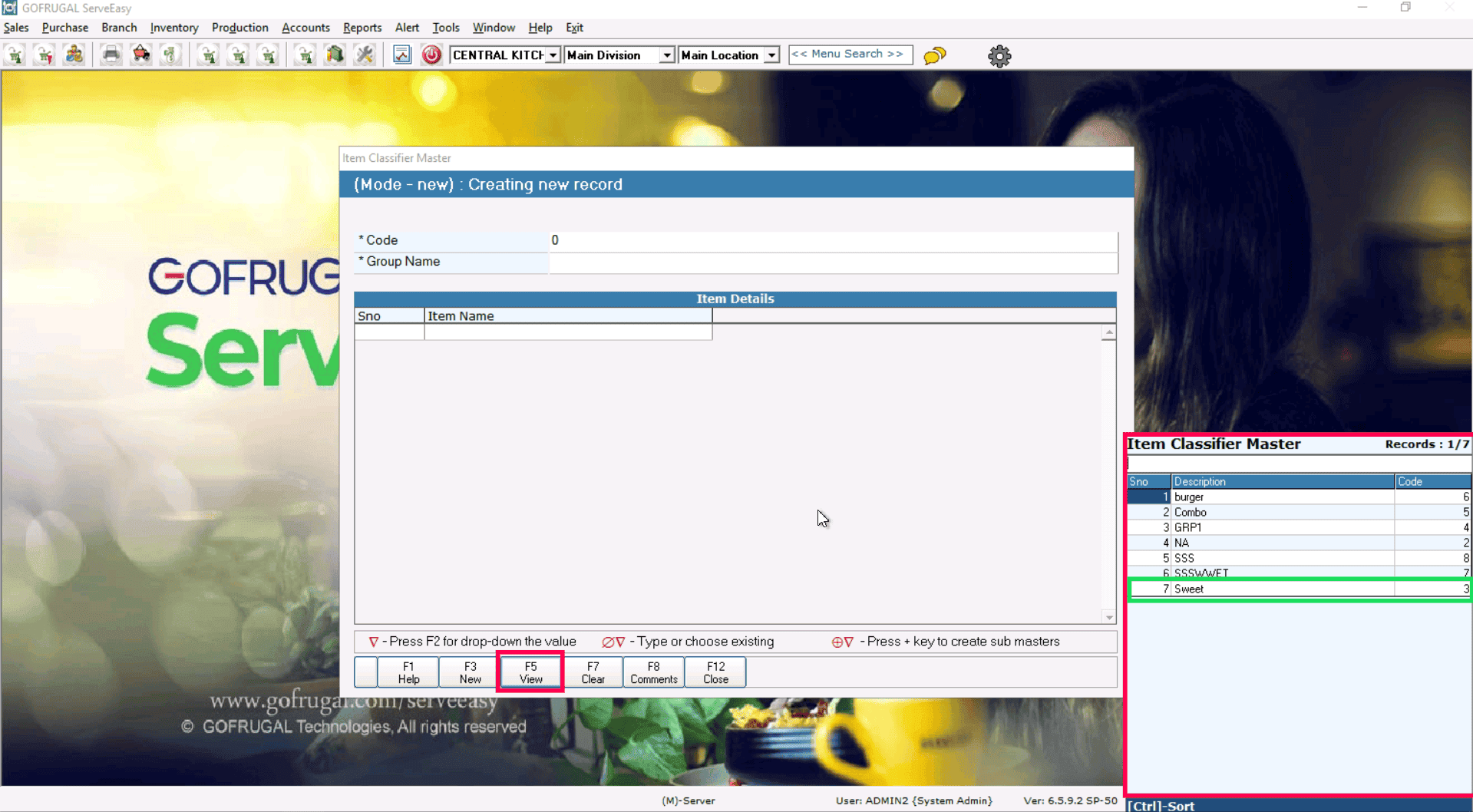The image size is (1473, 812).
Task: Open the Tools menu
Action: 446,28
